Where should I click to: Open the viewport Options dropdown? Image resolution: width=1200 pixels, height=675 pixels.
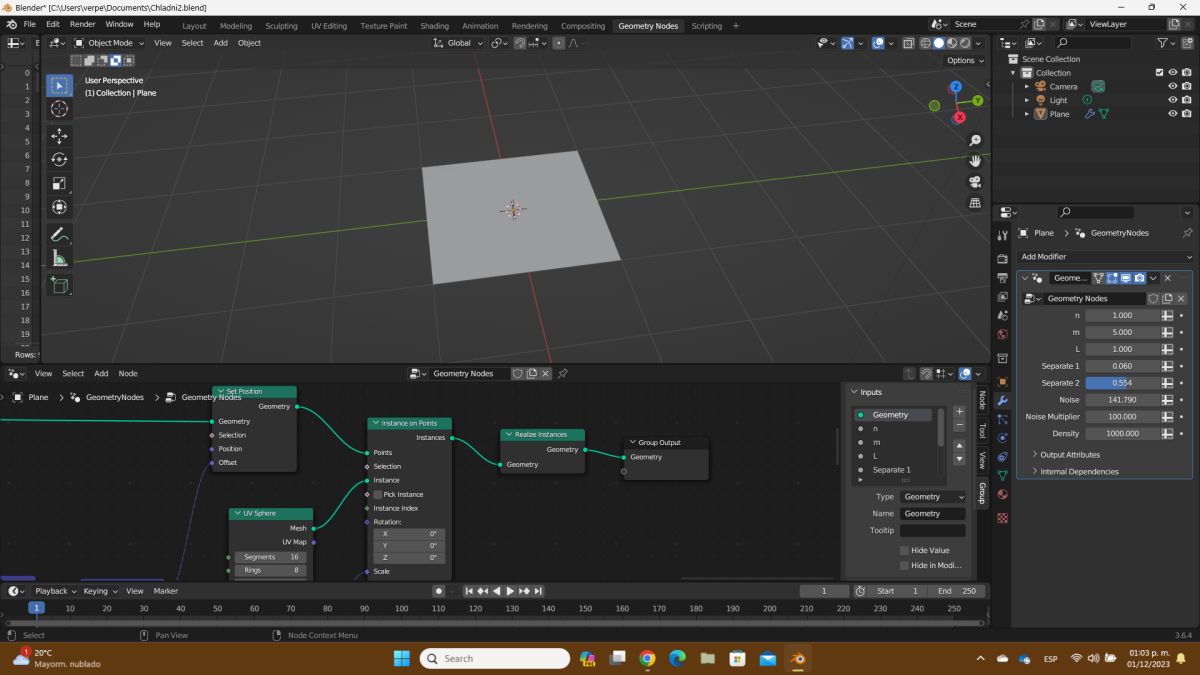click(964, 60)
